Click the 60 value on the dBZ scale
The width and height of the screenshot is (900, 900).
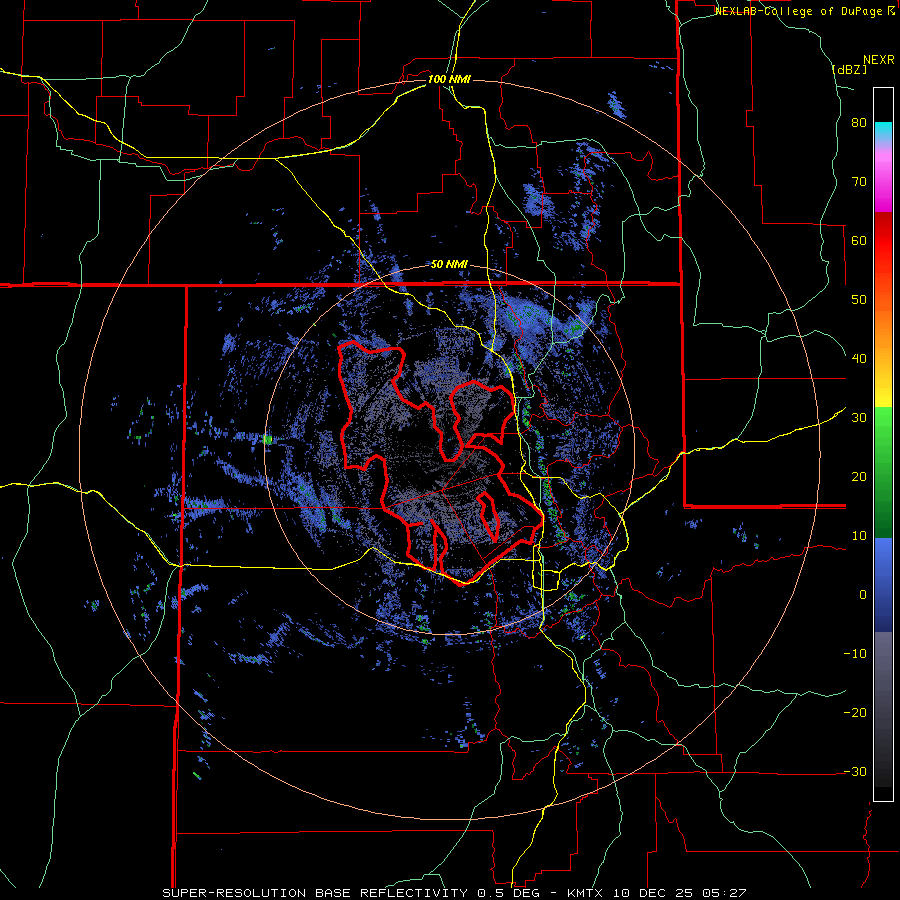(x=859, y=240)
